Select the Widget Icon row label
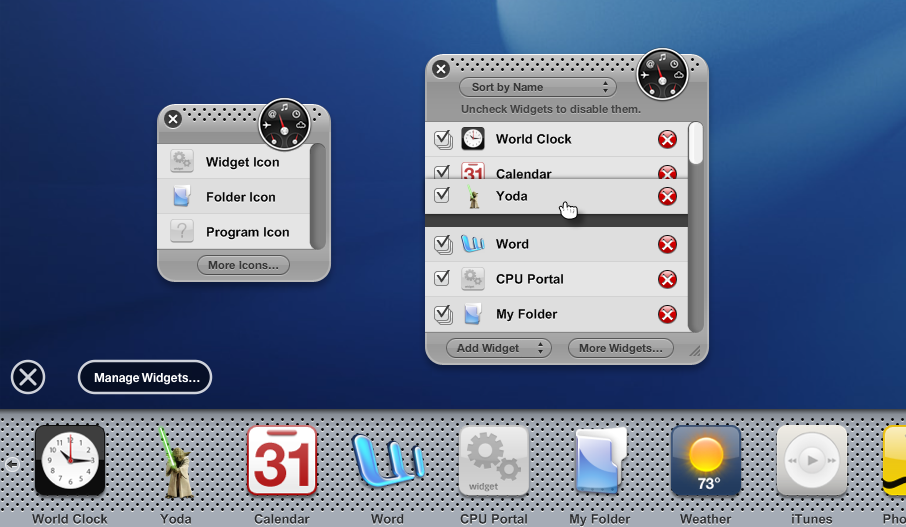 tap(243, 162)
